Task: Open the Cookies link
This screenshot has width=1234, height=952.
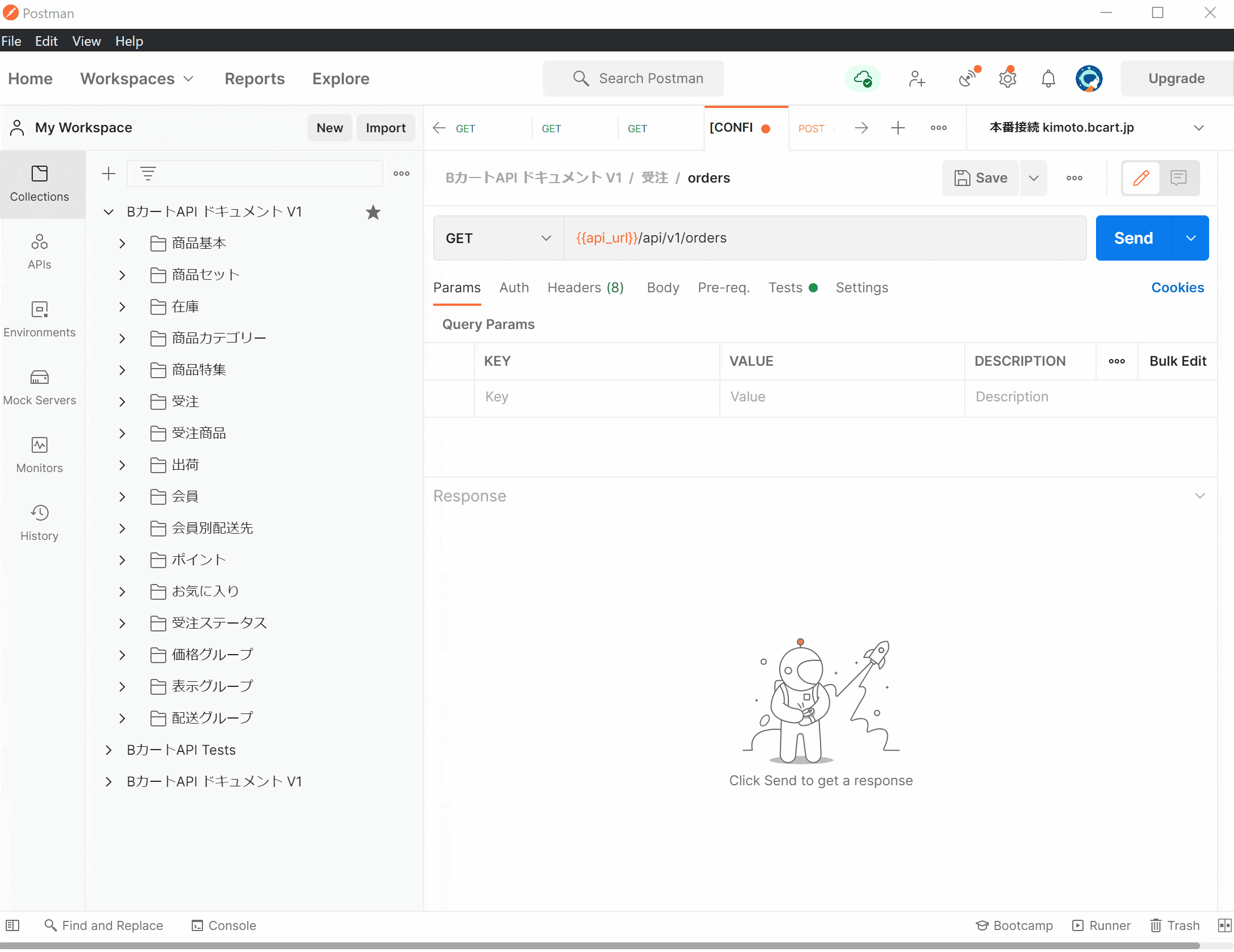Action: click(x=1177, y=288)
